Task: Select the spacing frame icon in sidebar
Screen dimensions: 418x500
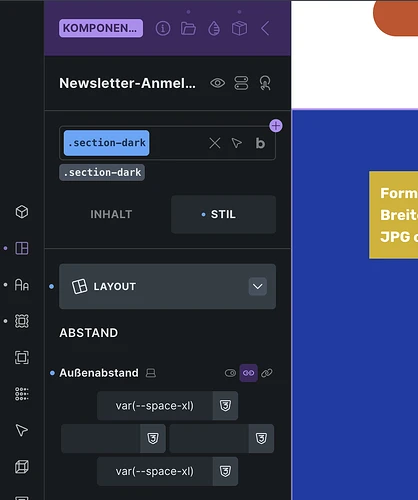Action: click(22, 321)
